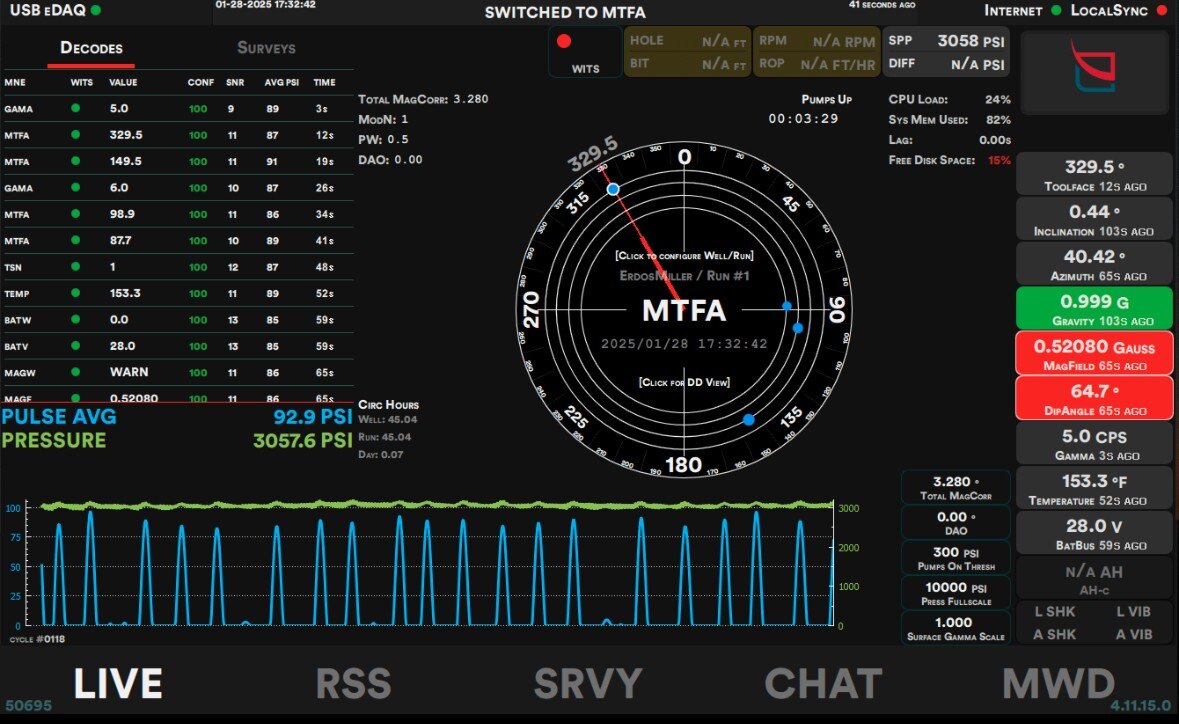Select the MAGW WARN decode row
This screenshot has width=1179, height=724.
coord(177,372)
